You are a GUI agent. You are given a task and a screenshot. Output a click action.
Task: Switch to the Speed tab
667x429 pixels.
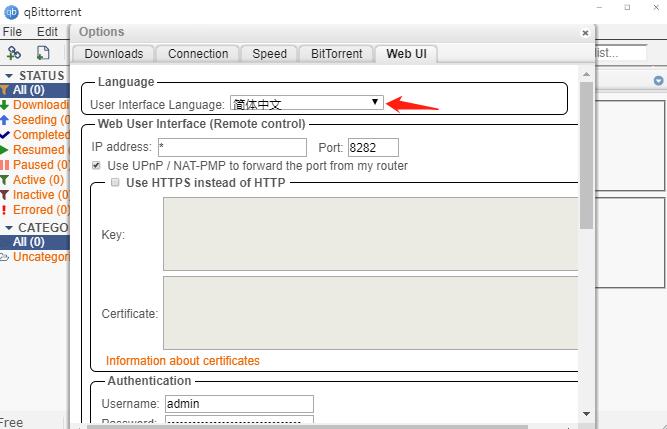pyautogui.click(x=269, y=54)
